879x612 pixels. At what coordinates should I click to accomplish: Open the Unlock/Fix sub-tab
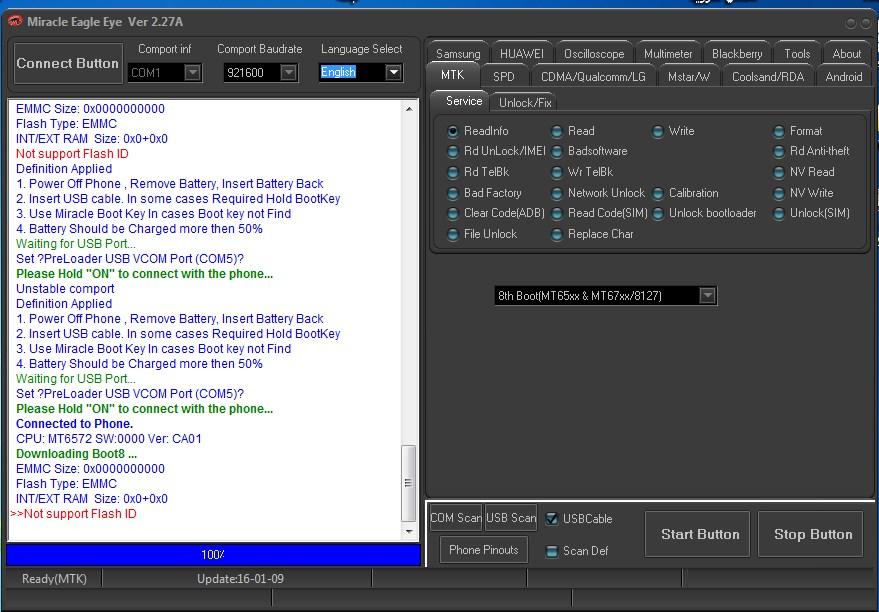(525, 103)
